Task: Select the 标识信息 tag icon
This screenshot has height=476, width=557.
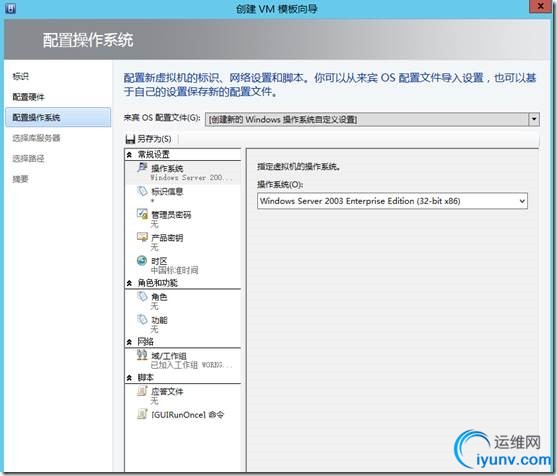Action: (x=142, y=191)
